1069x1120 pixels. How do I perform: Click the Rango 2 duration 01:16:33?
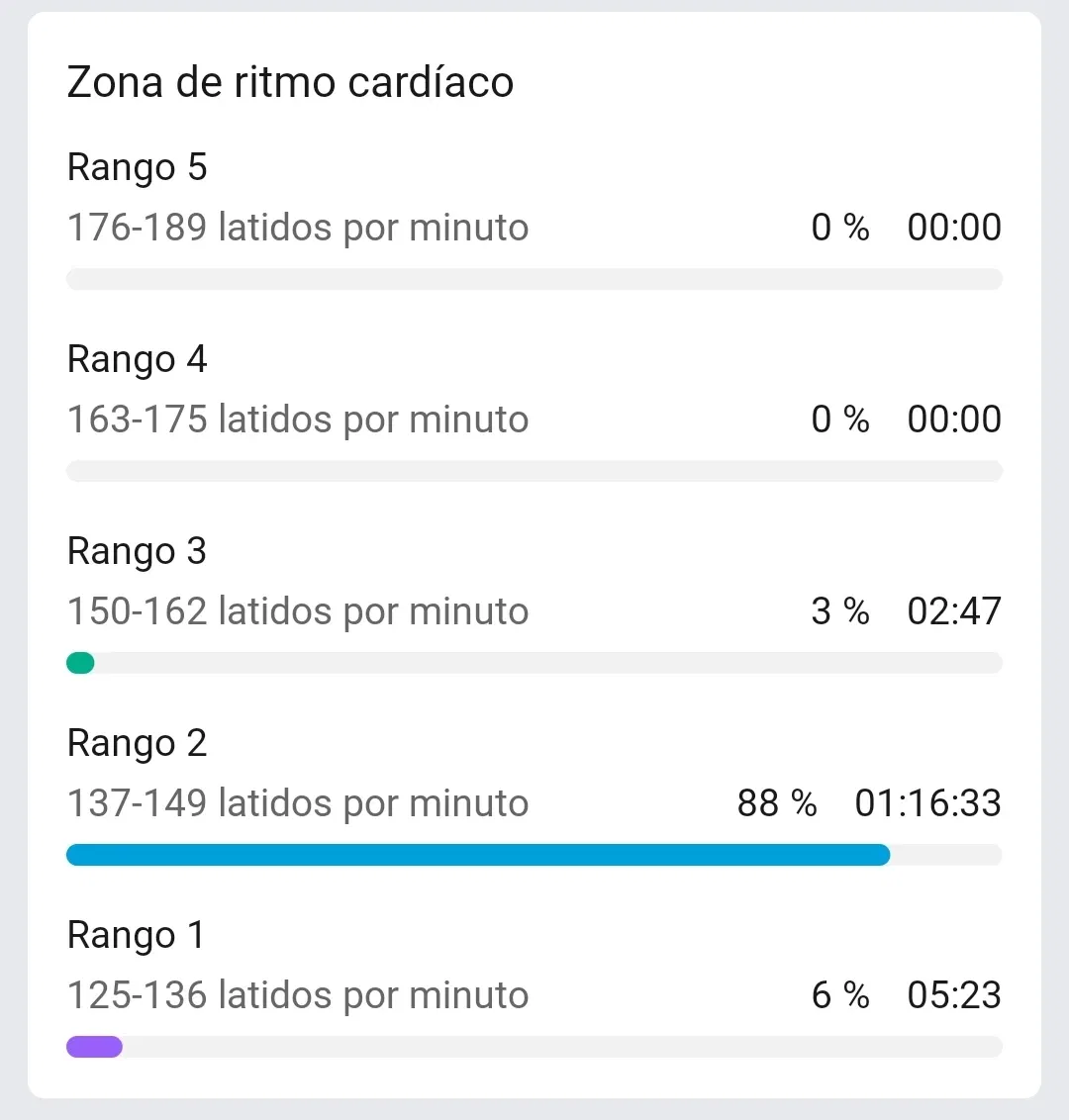click(928, 803)
